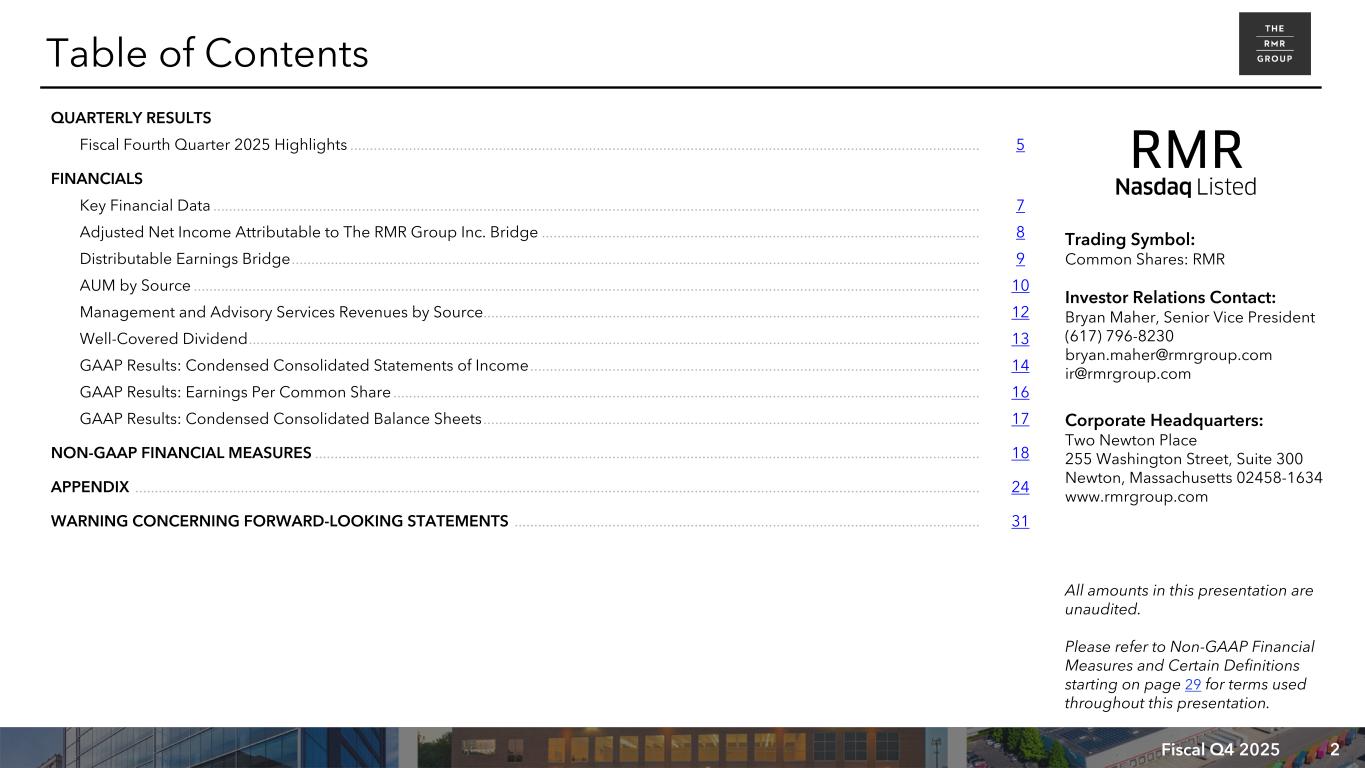Open www.rmrgroup.com website address
This screenshot has width=1365, height=768.
click(1136, 497)
